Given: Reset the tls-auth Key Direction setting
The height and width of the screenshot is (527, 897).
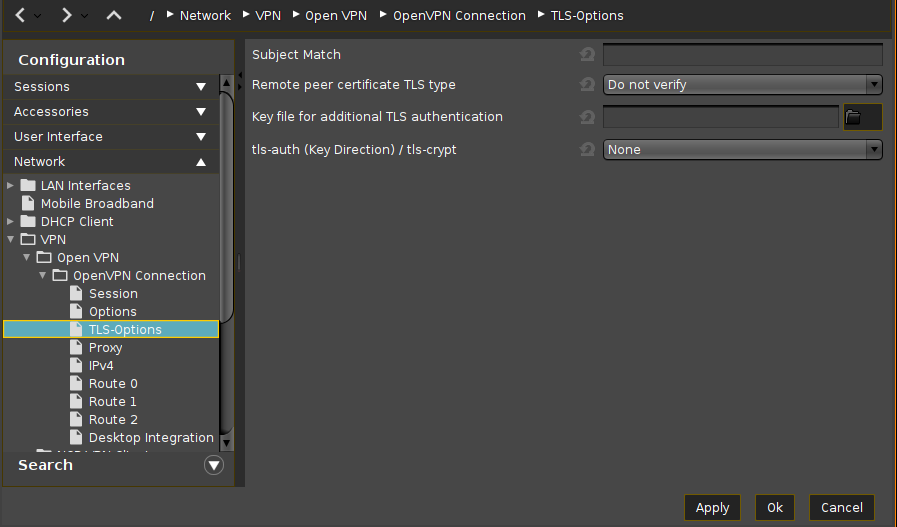Looking at the screenshot, I should point(587,150).
